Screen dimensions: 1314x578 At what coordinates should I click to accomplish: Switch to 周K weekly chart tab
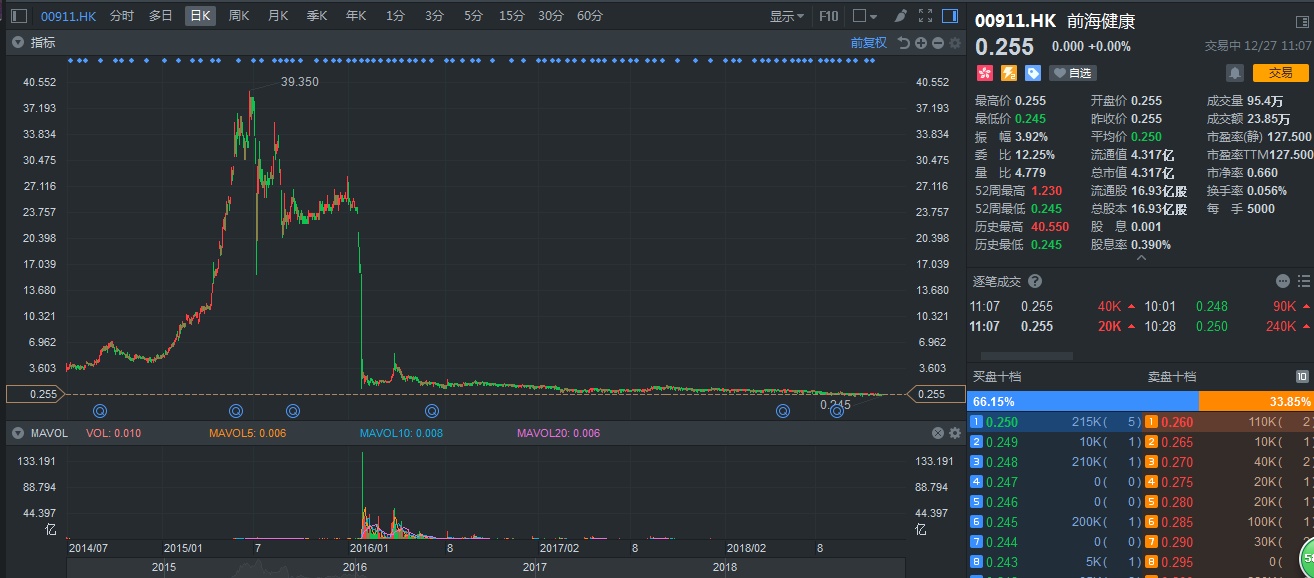(x=239, y=16)
